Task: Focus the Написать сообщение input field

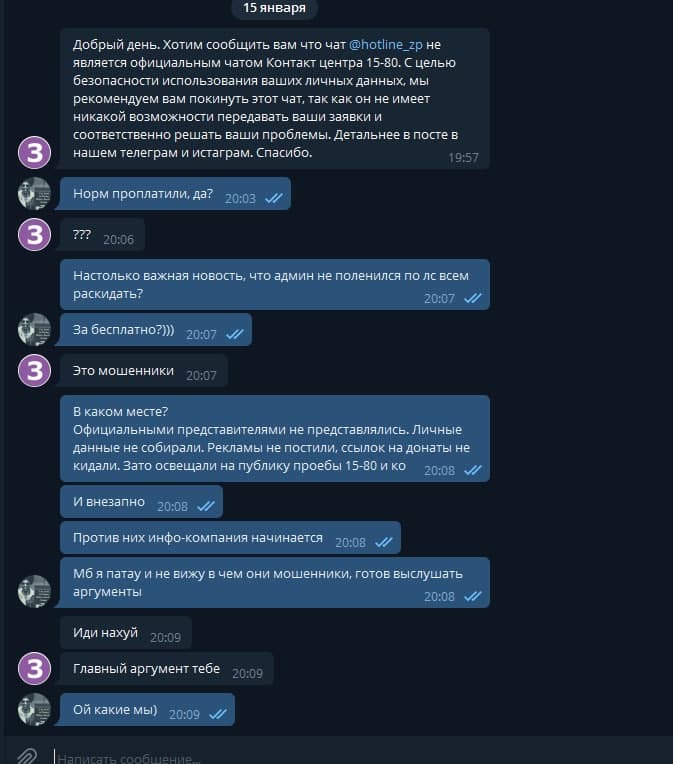Action: click(x=341, y=757)
